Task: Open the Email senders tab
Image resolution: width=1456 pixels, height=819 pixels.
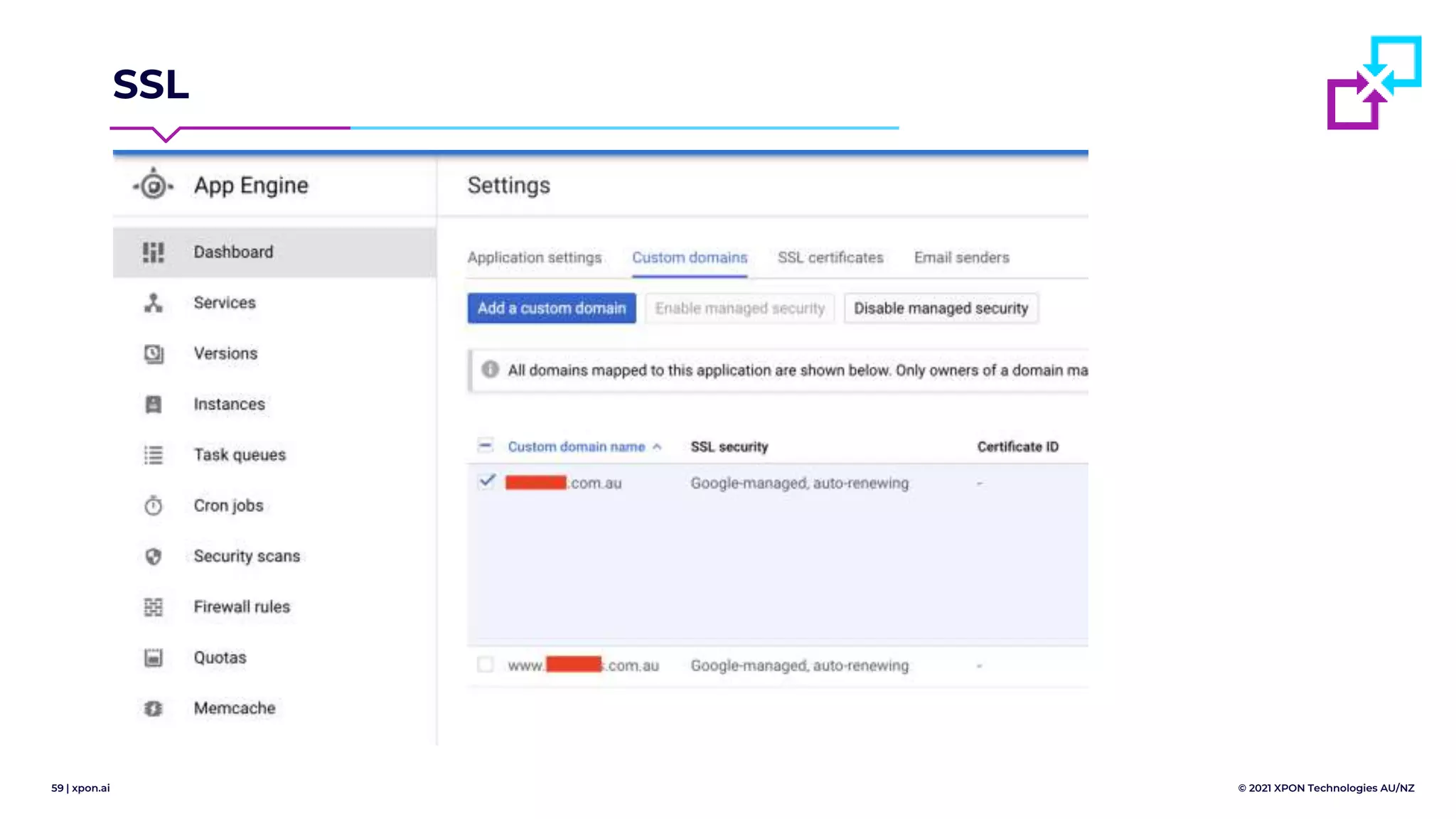Action: coord(961,257)
